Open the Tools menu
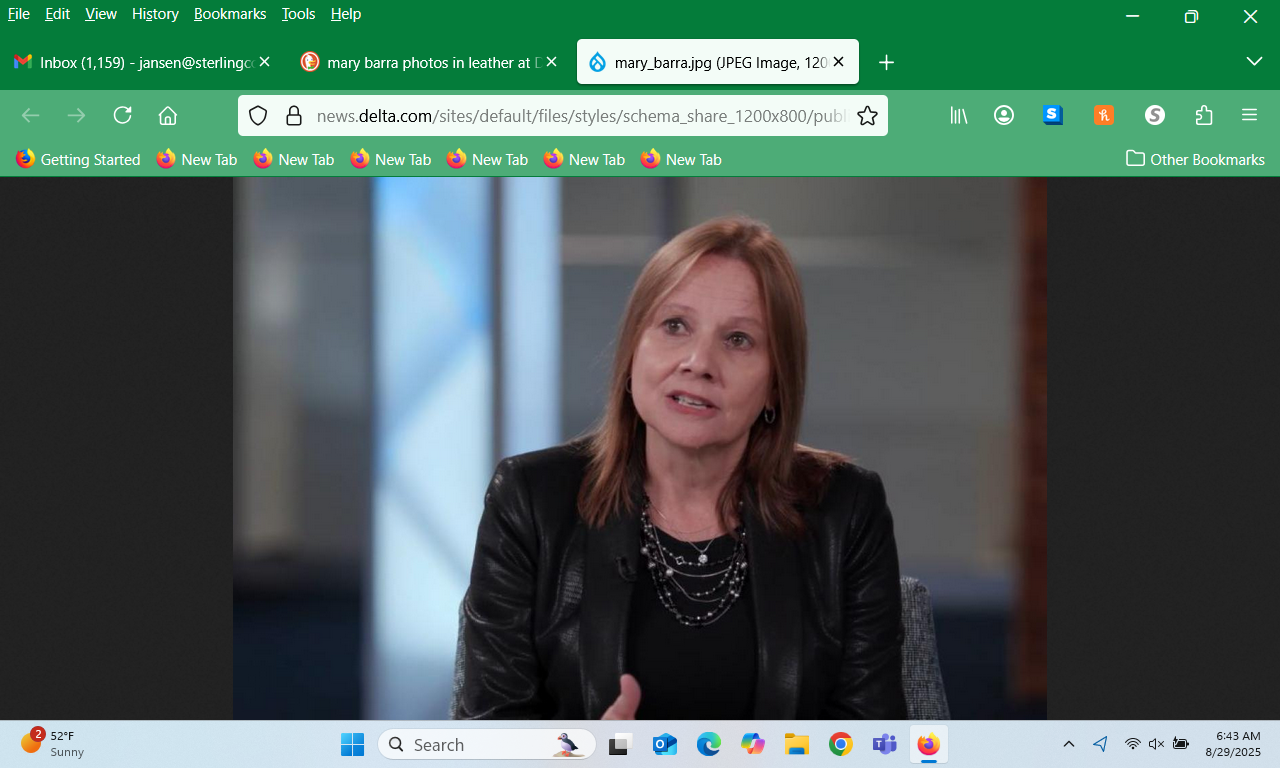The width and height of the screenshot is (1280, 768). [298, 14]
